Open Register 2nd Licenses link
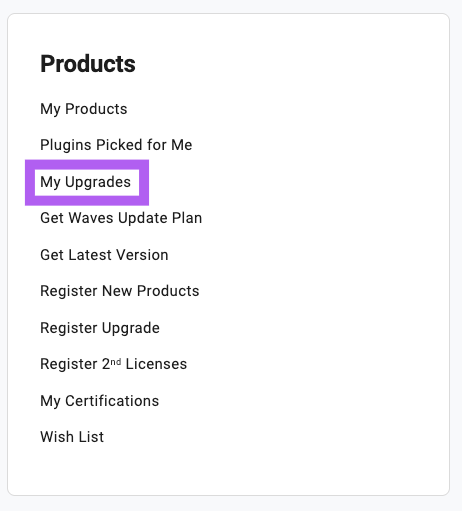Screen dimensions: 462x511 [113, 364]
